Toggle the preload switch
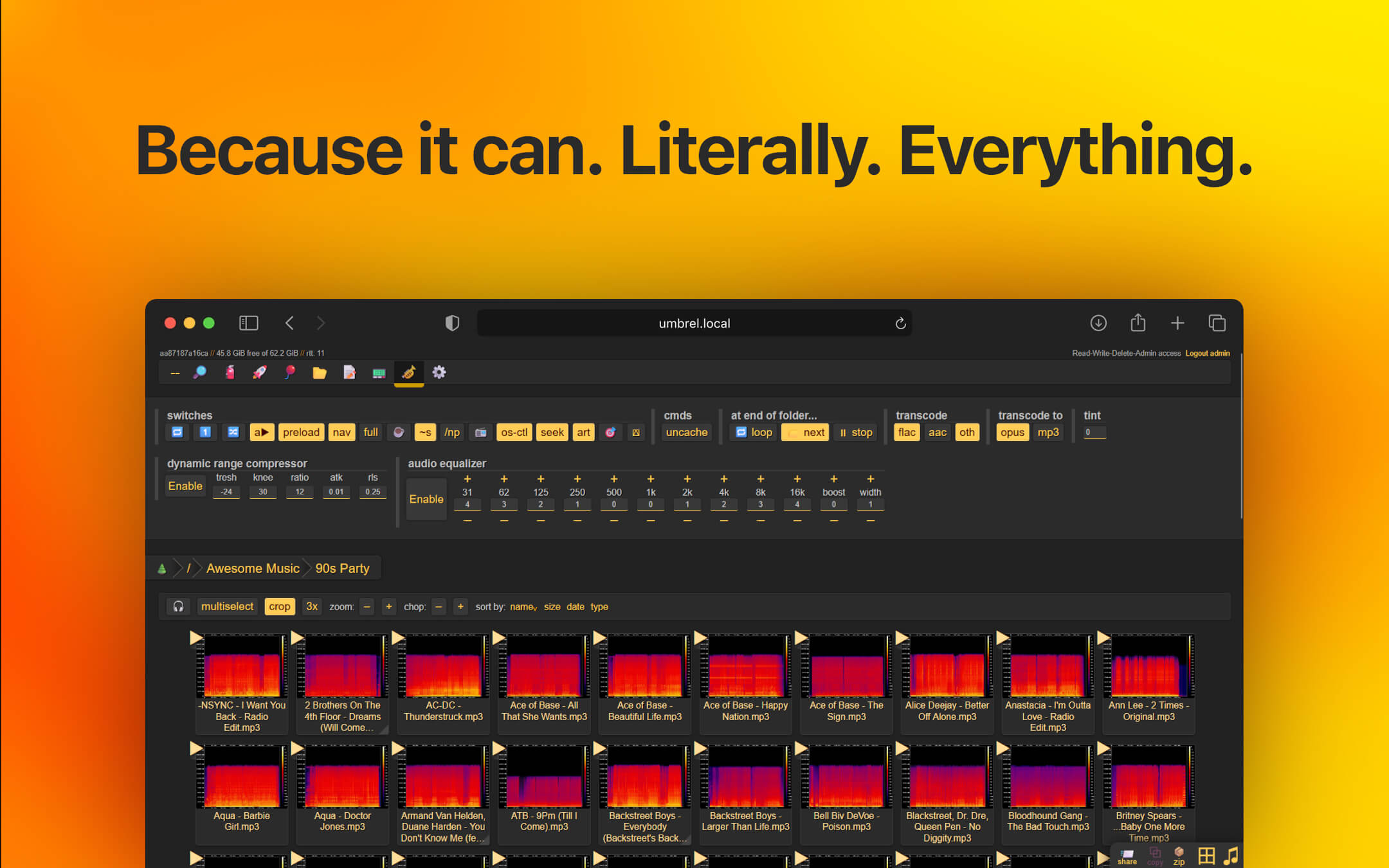1389x868 pixels. click(x=301, y=432)
